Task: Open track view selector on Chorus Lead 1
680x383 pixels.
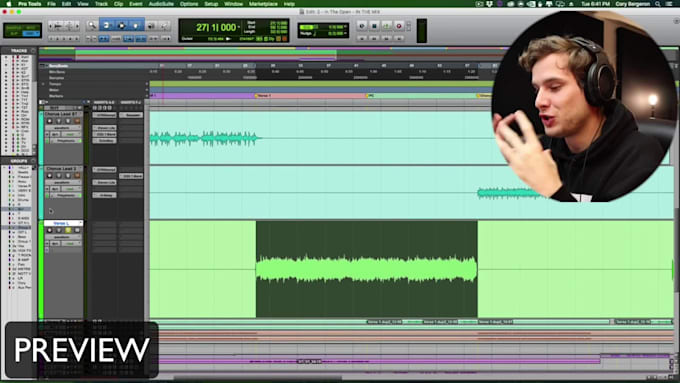Action: 63,128
